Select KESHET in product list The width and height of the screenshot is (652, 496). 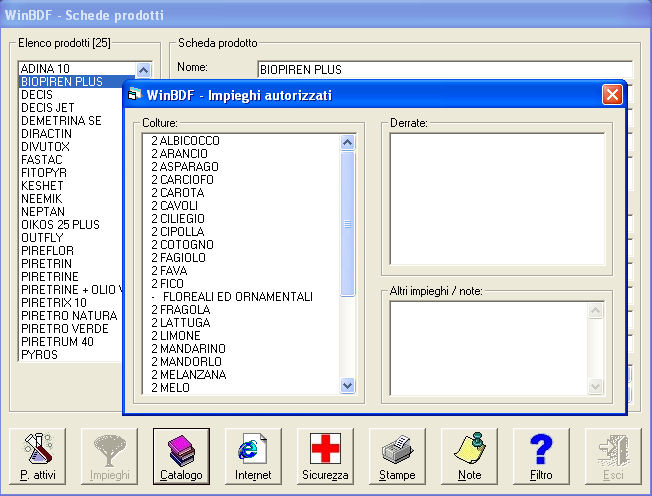[71, 185]
